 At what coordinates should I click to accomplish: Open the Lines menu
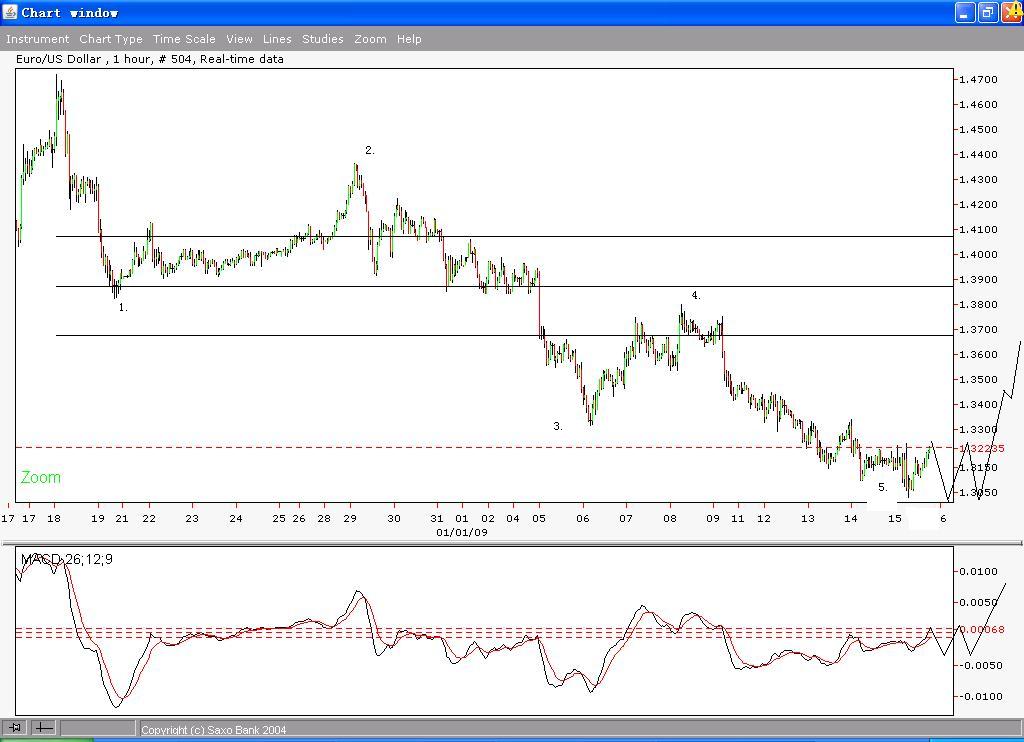(277, 39)
